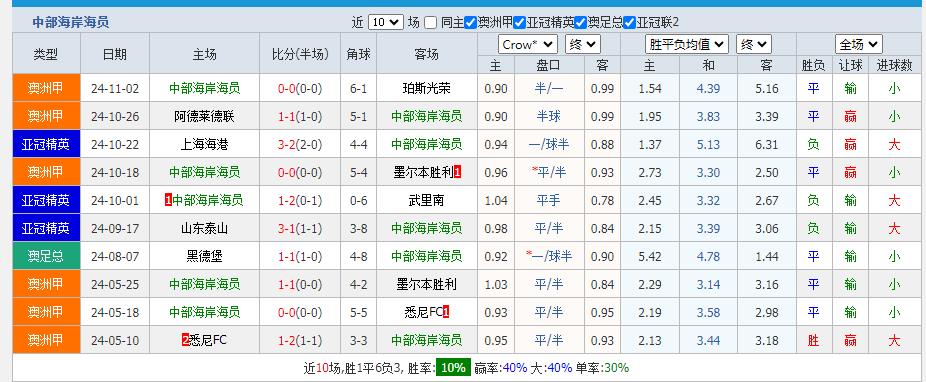Click the 中部海岸海员 team title

pos(70,23)
